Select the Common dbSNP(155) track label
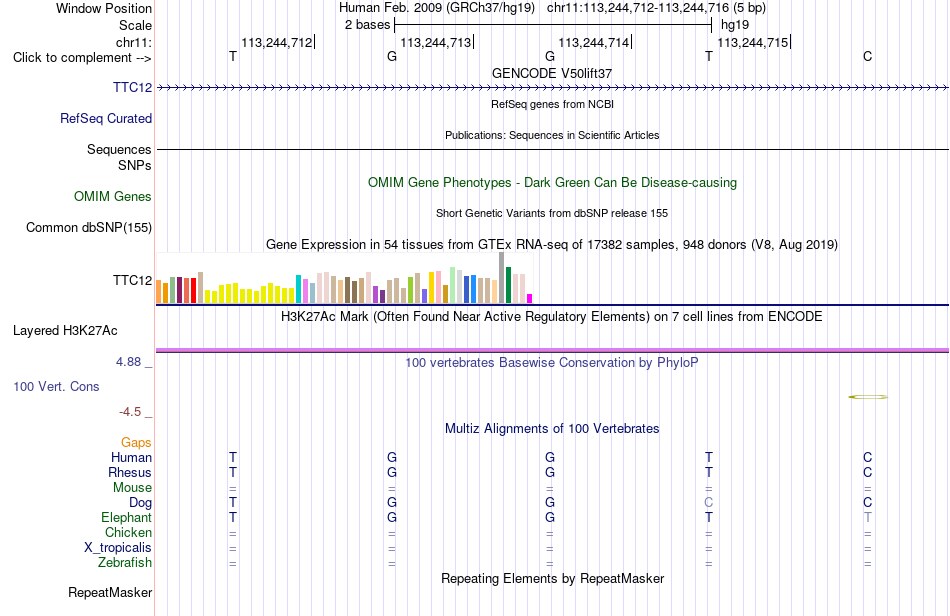Viewport: 950px width, 616px height. (89, 227)
